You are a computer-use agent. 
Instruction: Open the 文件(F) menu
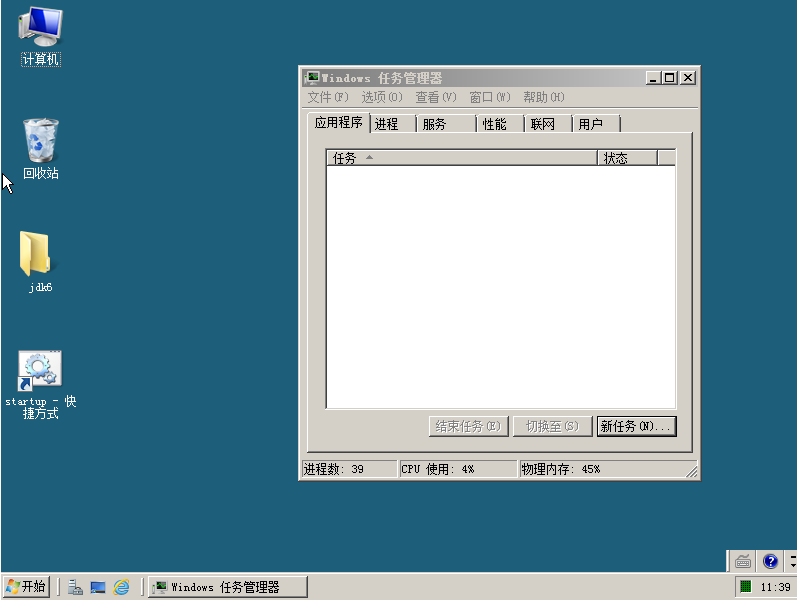(328, 97)
